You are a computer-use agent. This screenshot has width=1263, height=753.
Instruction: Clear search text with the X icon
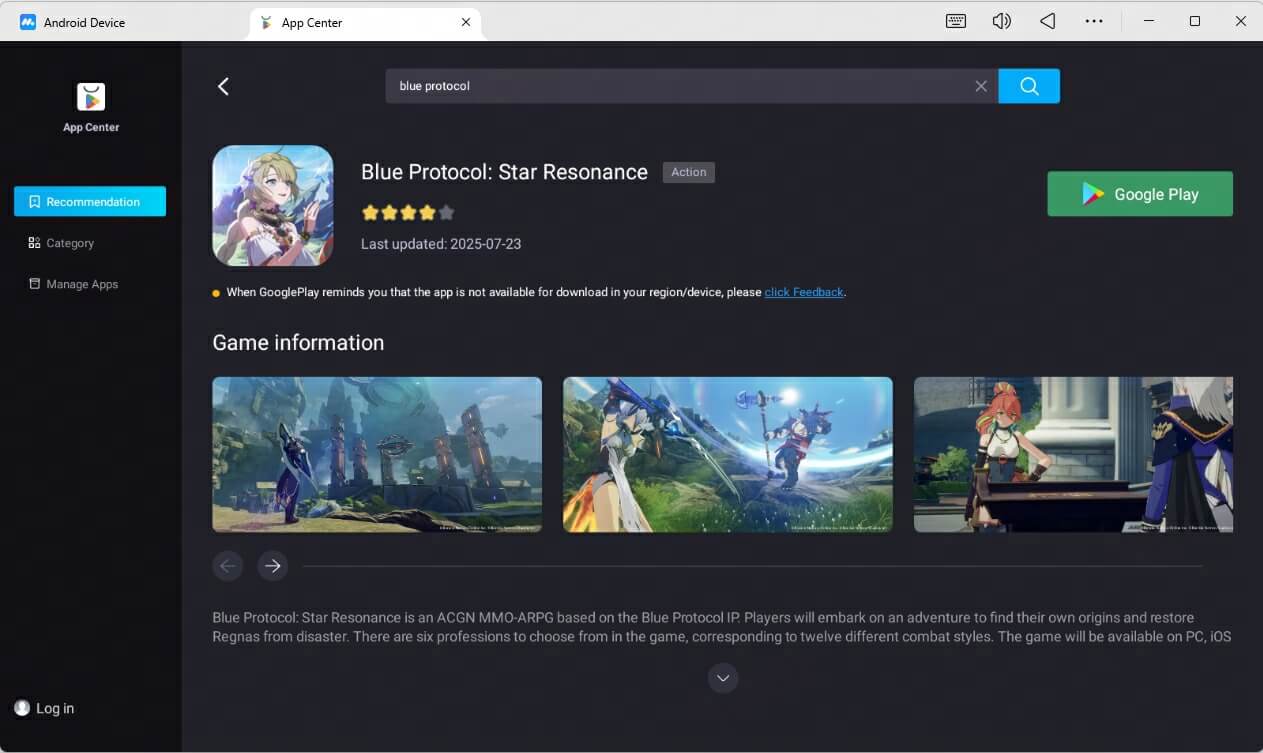pos(981,86)
